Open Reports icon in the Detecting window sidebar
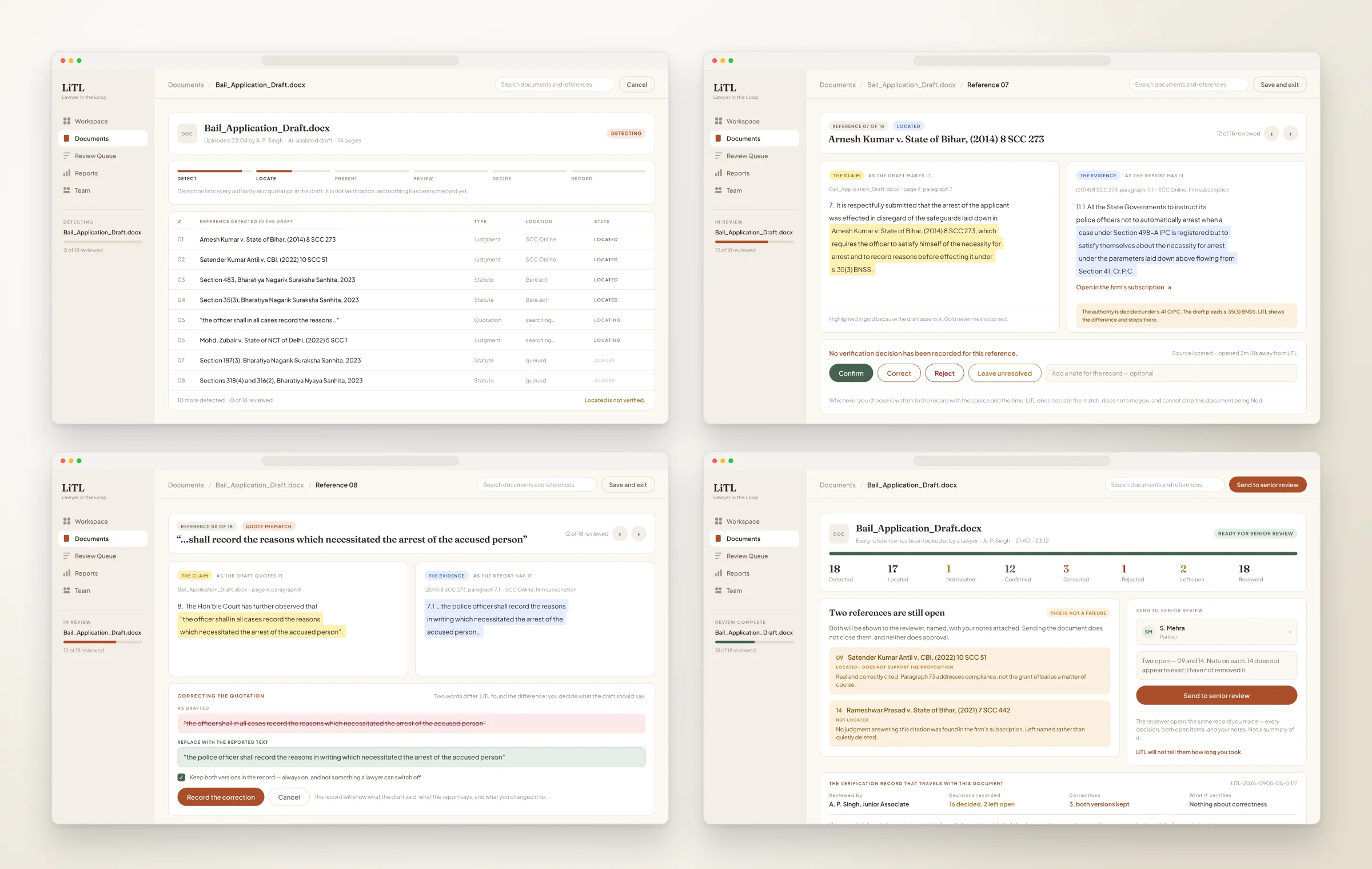 point(67,173)
